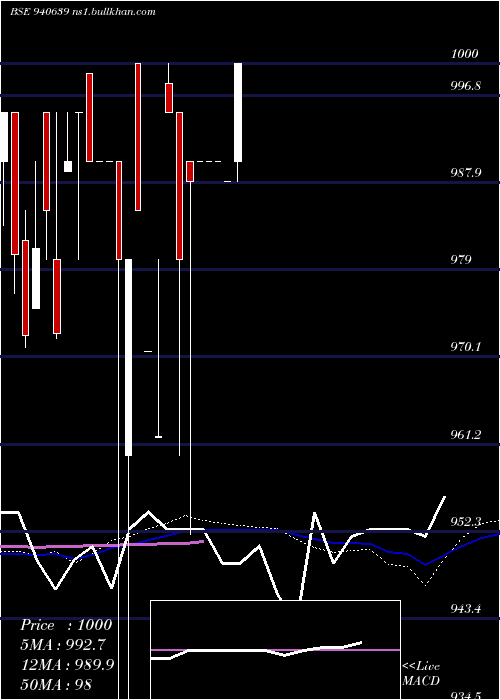Click the 970.1 price axis label
This screenshot has height=700, width=500.
click(466, 346)
